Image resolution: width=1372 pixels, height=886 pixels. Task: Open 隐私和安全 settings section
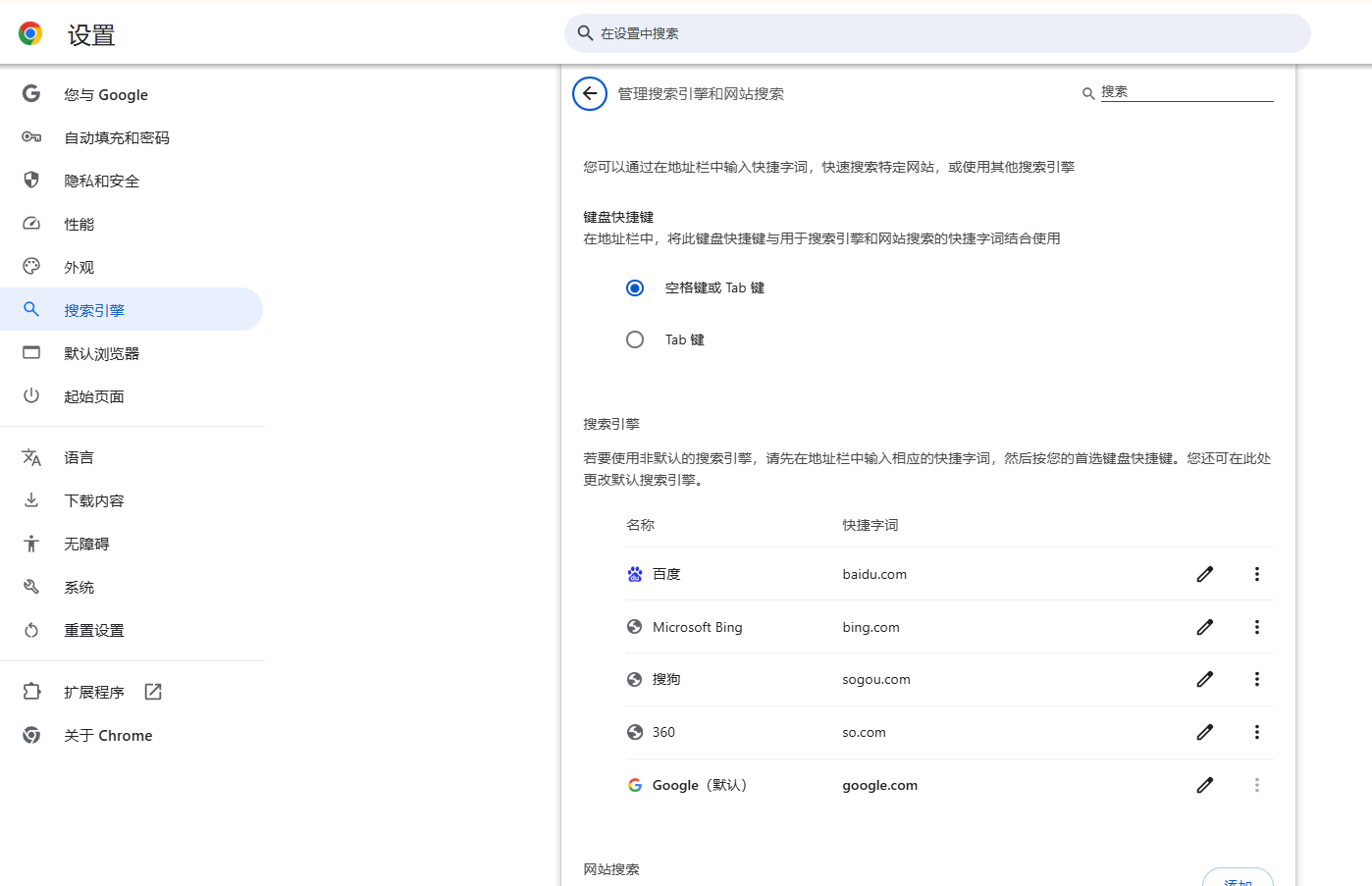point(132,181)
